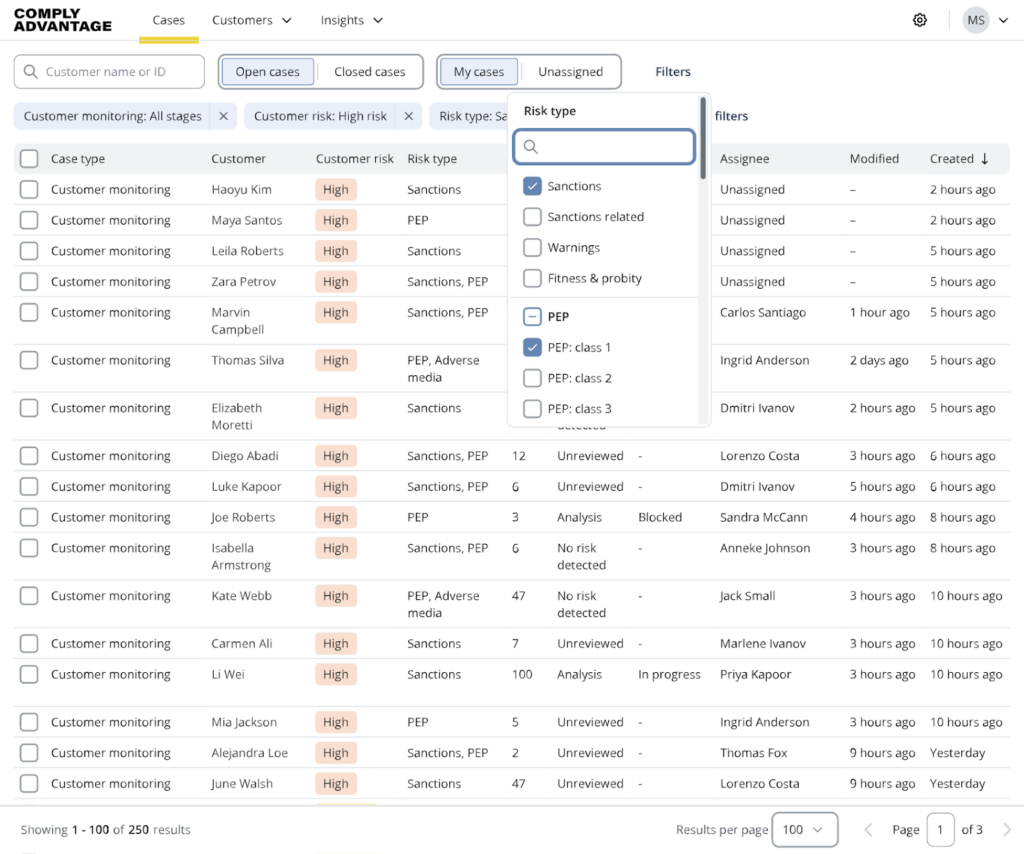Check the Warnings risk type option
This screenshot has height=854, width=1024.
point(533,247)
